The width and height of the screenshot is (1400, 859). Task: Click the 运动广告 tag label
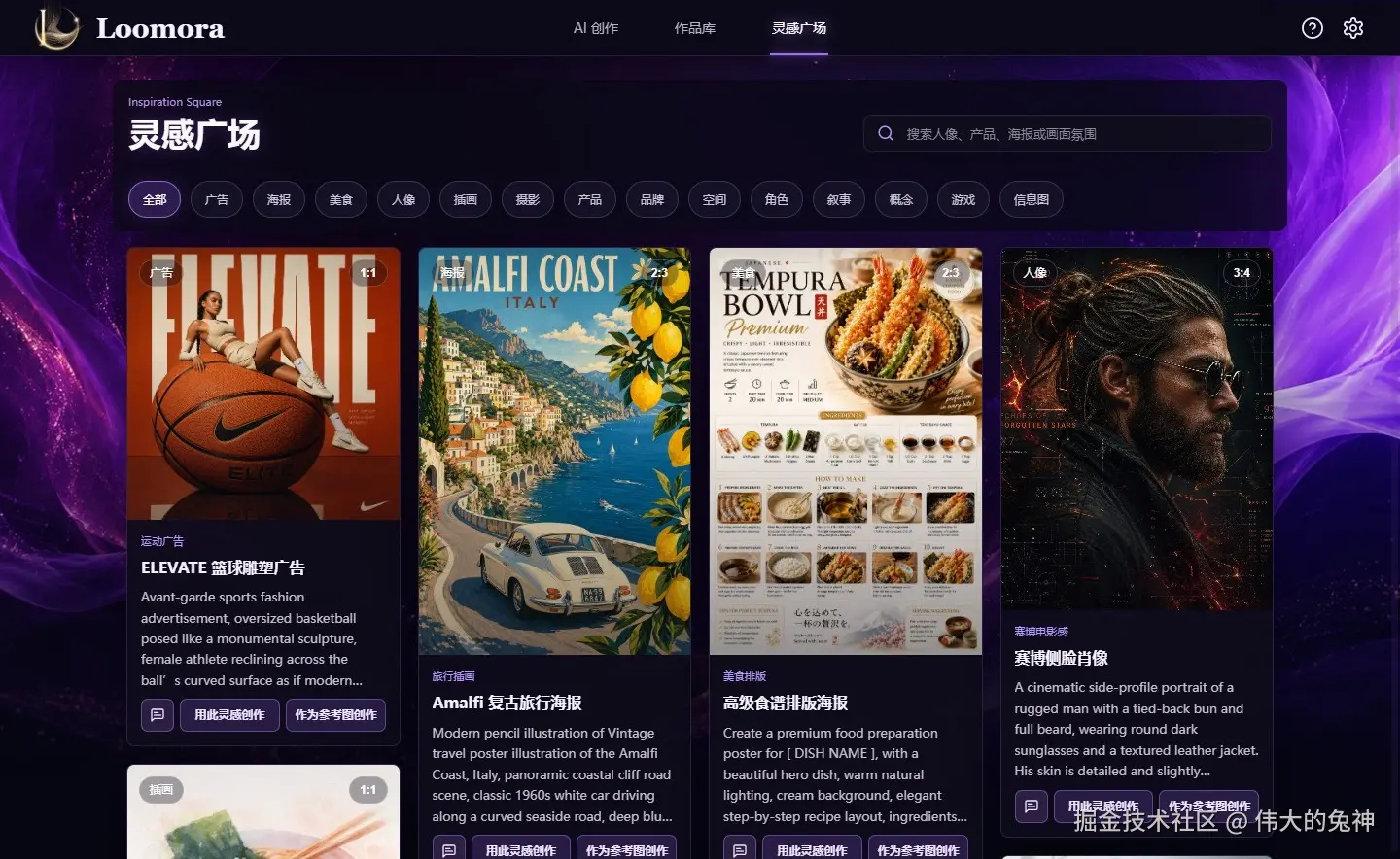(162, 541)
